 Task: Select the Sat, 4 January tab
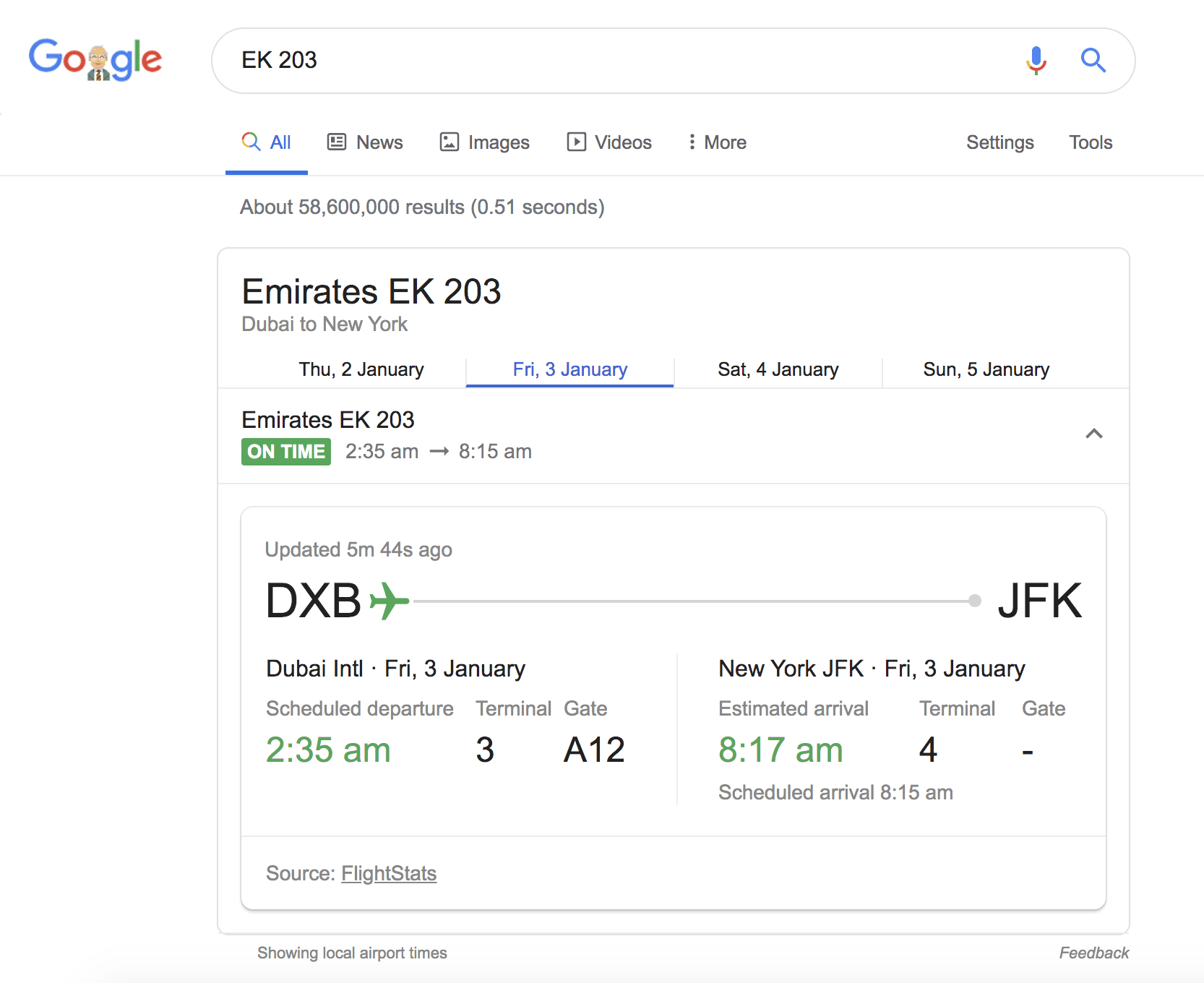[x=778, y=369]
